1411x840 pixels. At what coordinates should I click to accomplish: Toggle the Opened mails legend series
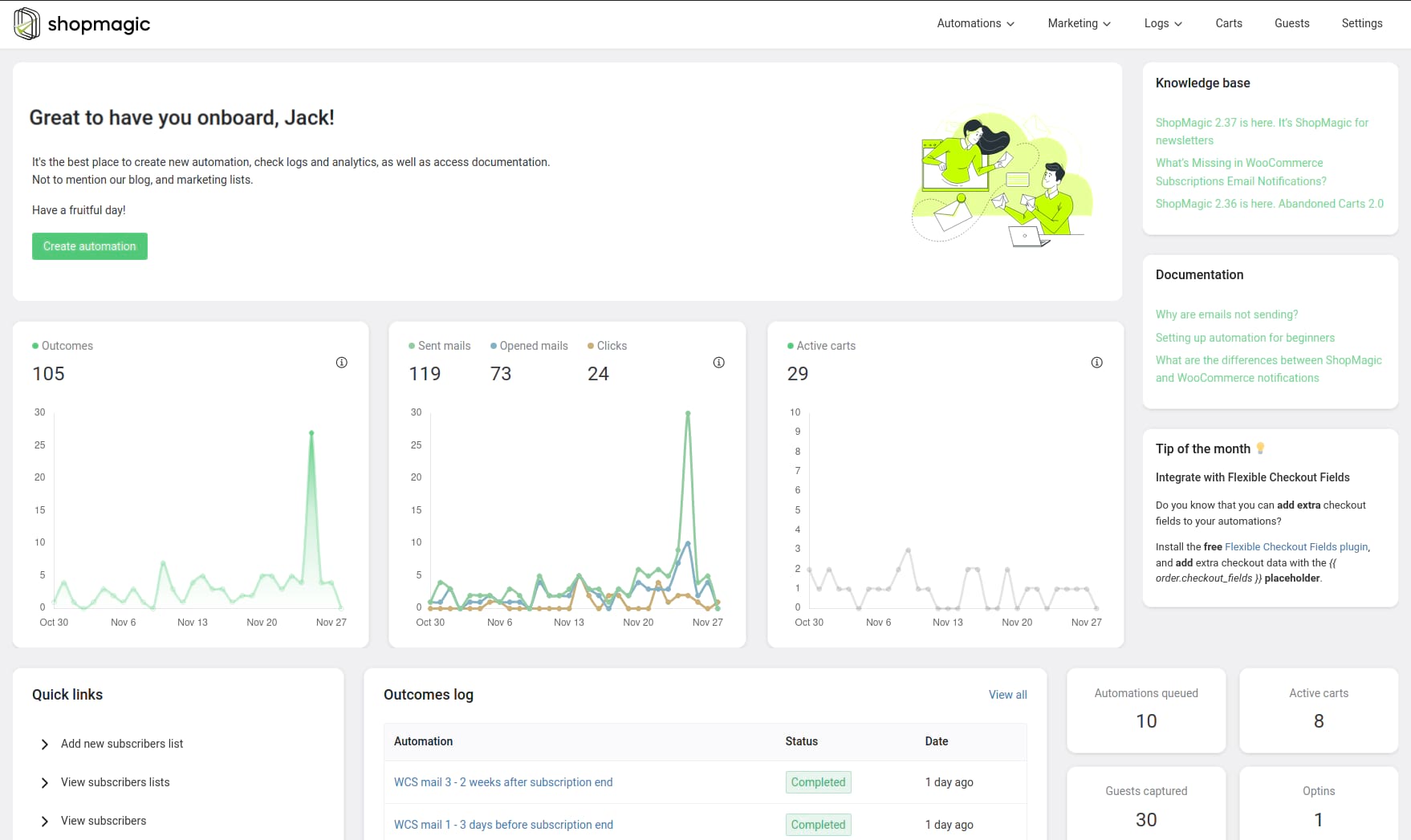(529, 346)
